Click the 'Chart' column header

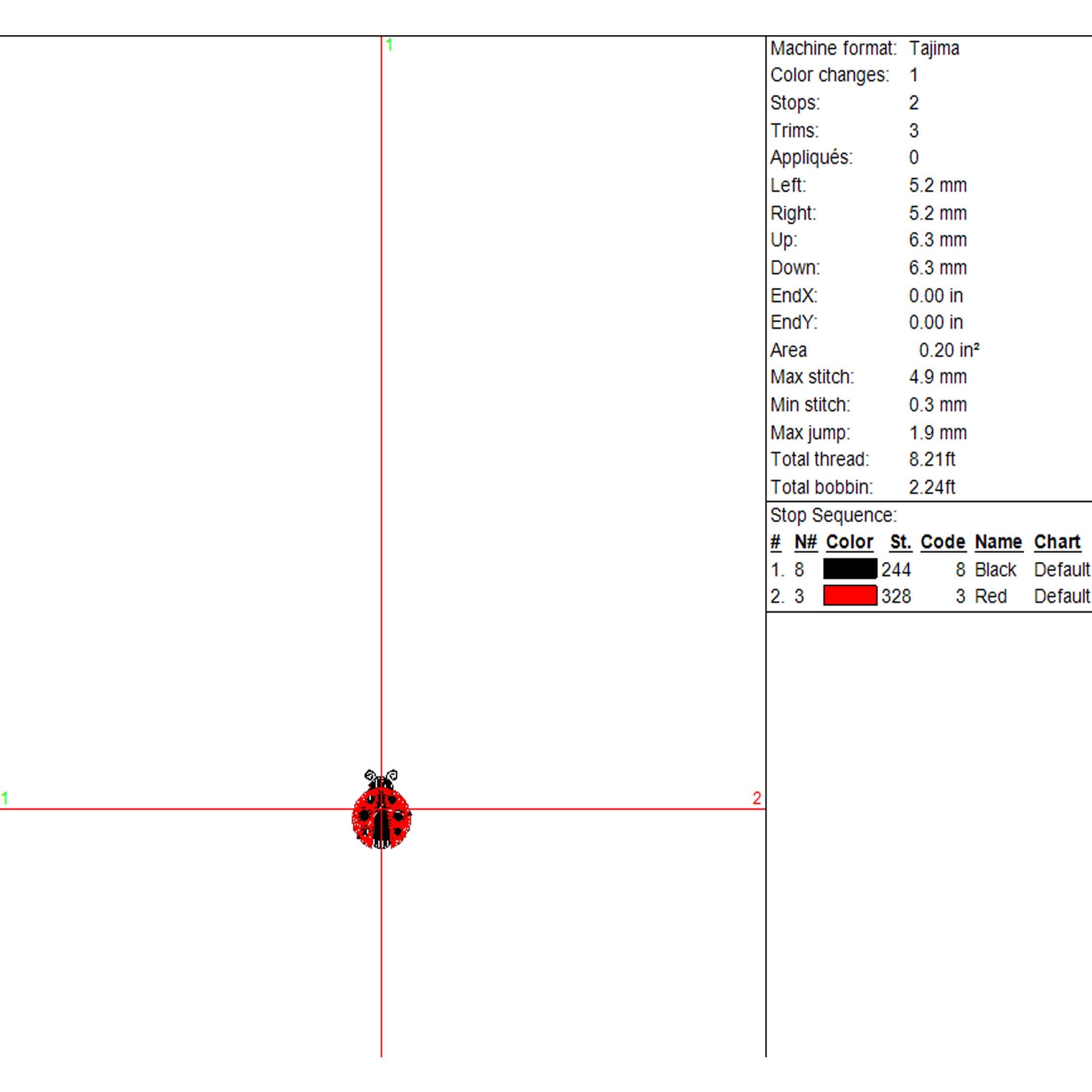tap(1057, 542)
